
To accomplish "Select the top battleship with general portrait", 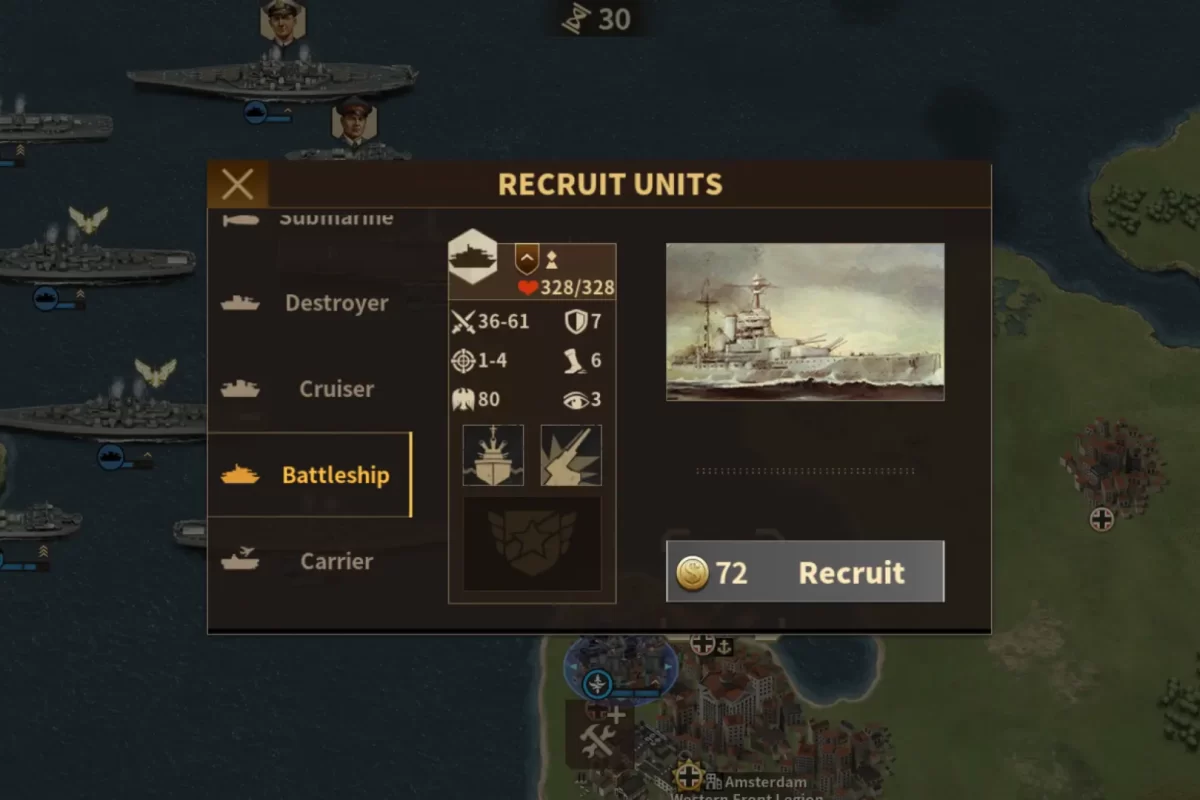I will click(x=272, y=72).
